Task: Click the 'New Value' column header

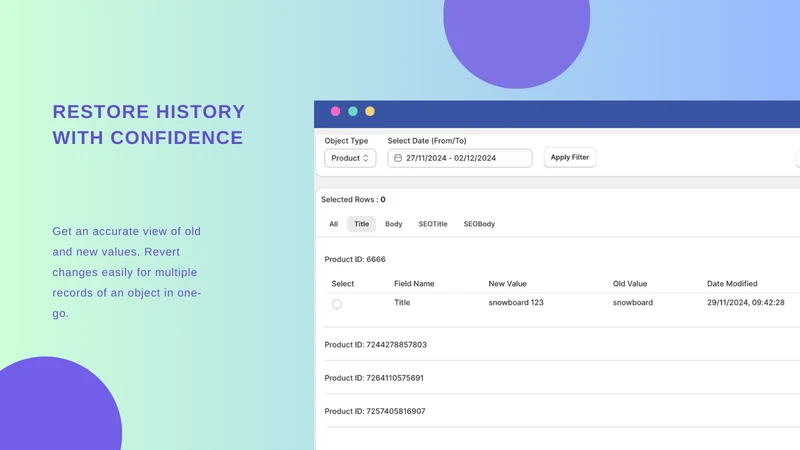Action: click(x=507, y=284)
